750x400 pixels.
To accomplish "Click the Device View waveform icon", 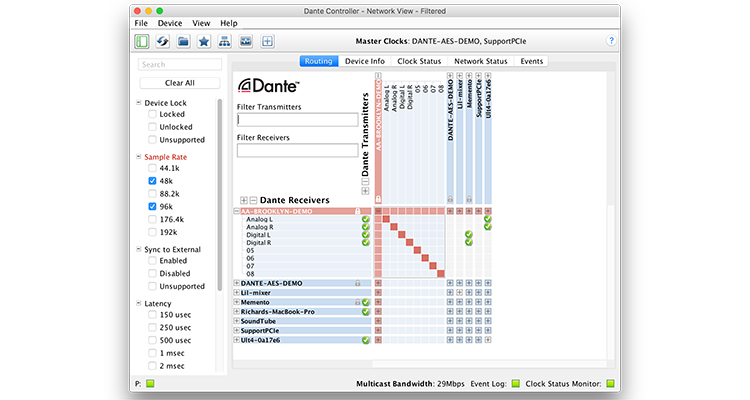I will tap(245, 41).
